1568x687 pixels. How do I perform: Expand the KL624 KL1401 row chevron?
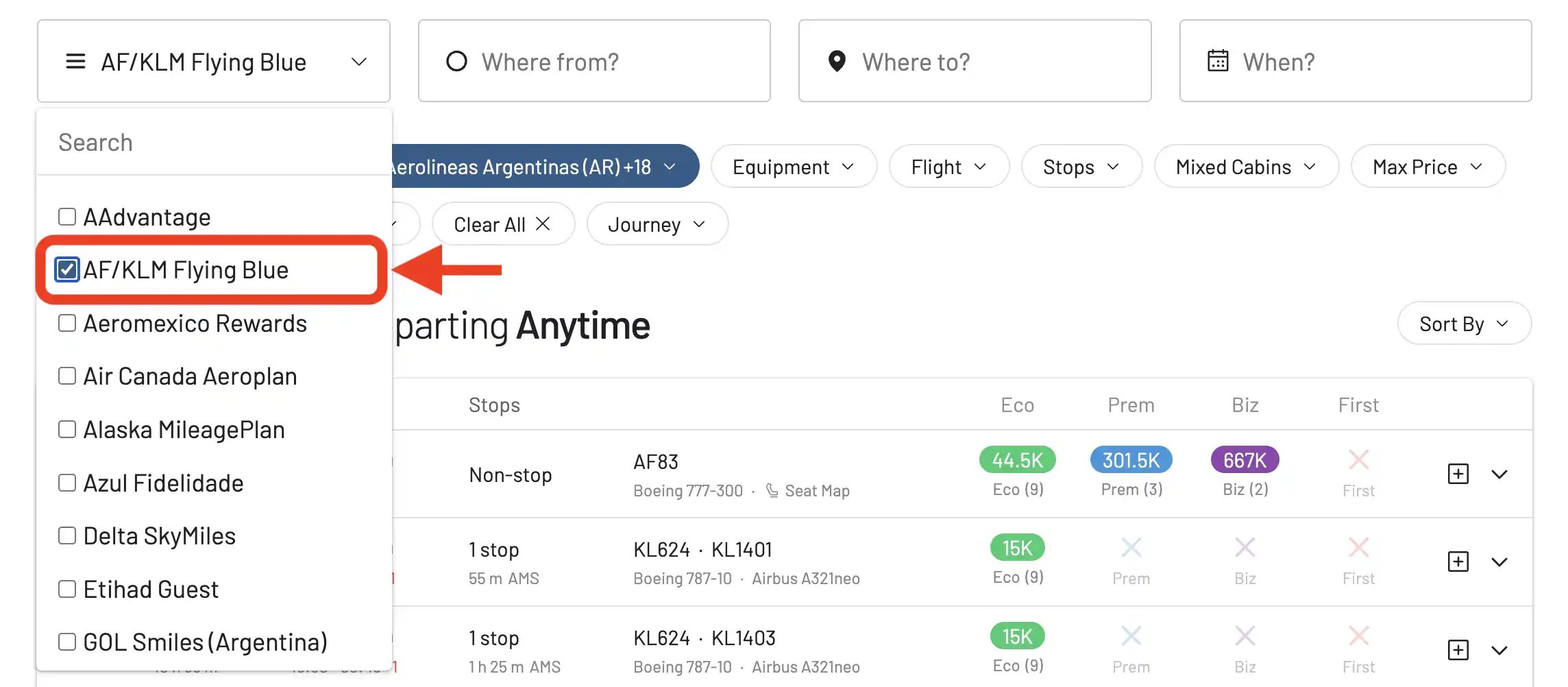[x=1499, y=562]
